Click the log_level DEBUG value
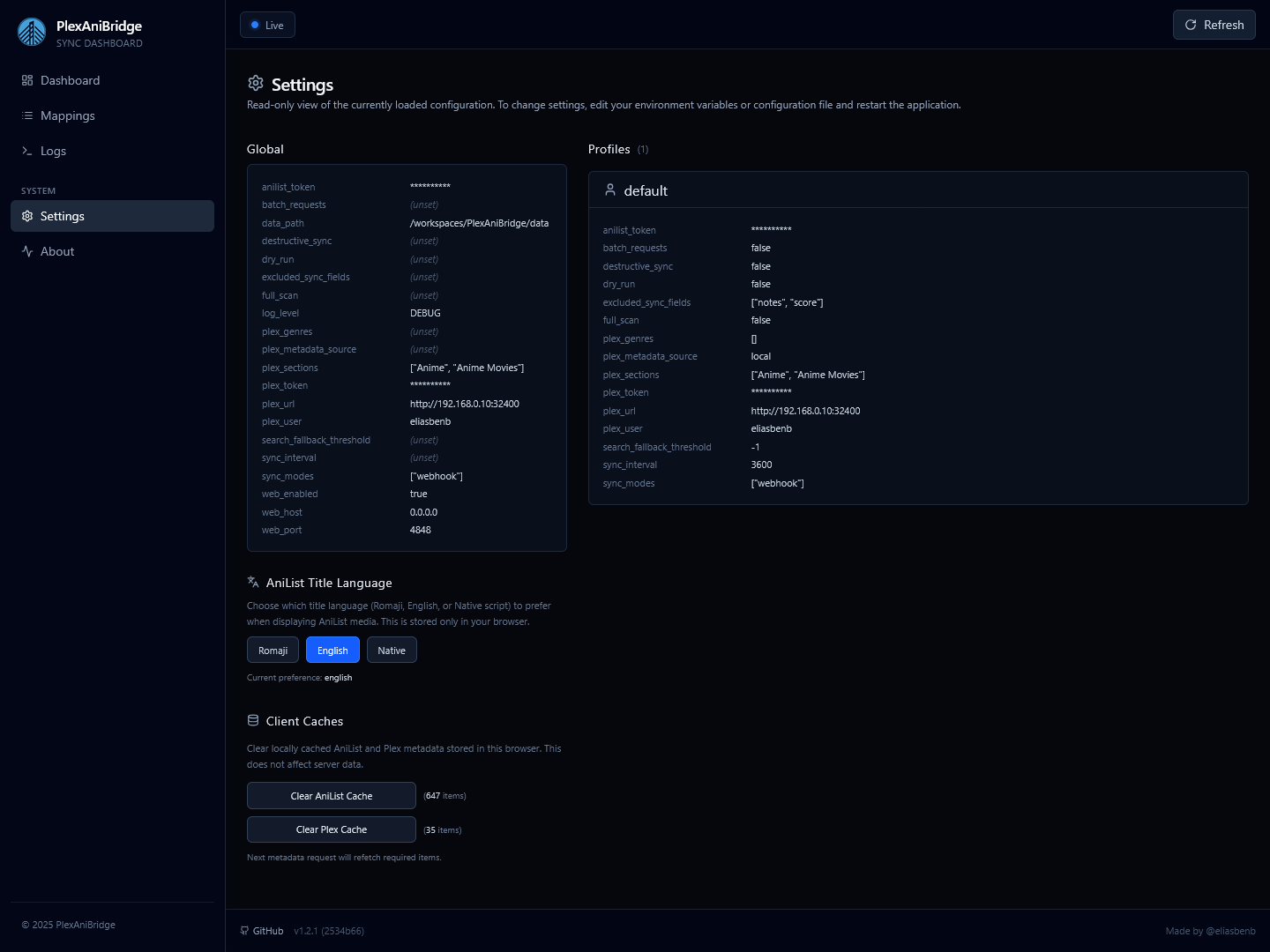The image size is (1270, 952). [425, 313]
